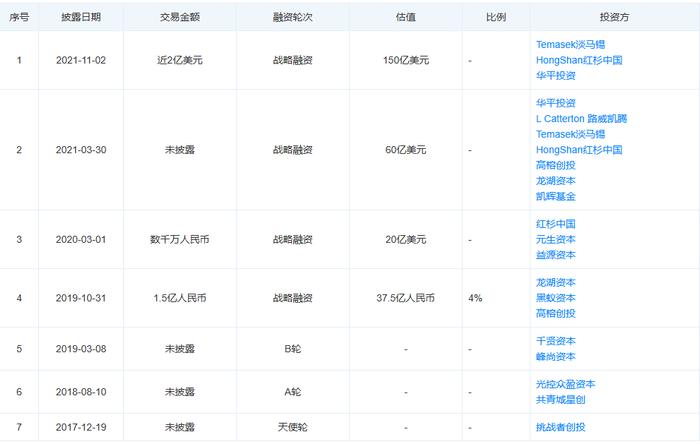Image resolution: width=700 pixels, height=444 pixels.
Task: Click the 挑战者创投 investor link
Action: (x=561, y=427)
